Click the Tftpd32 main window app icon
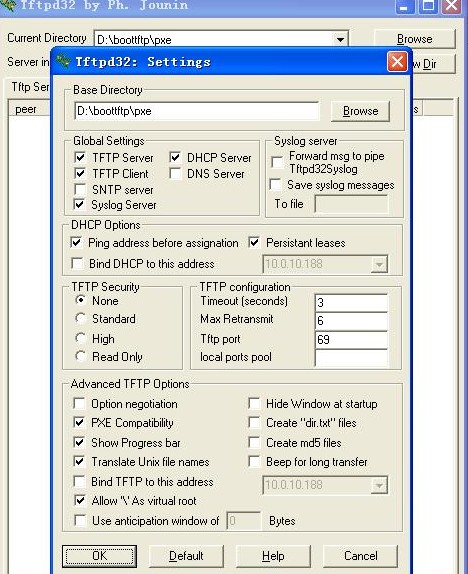 (x=8, y=5)
